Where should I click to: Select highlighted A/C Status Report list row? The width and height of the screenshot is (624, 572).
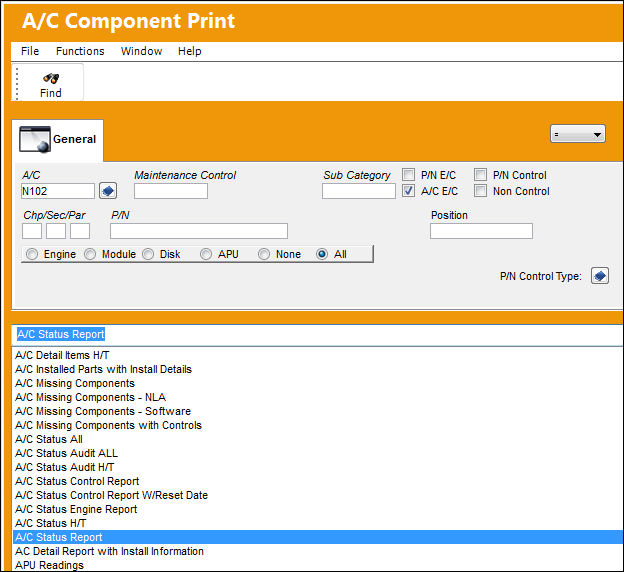(318, 537)
